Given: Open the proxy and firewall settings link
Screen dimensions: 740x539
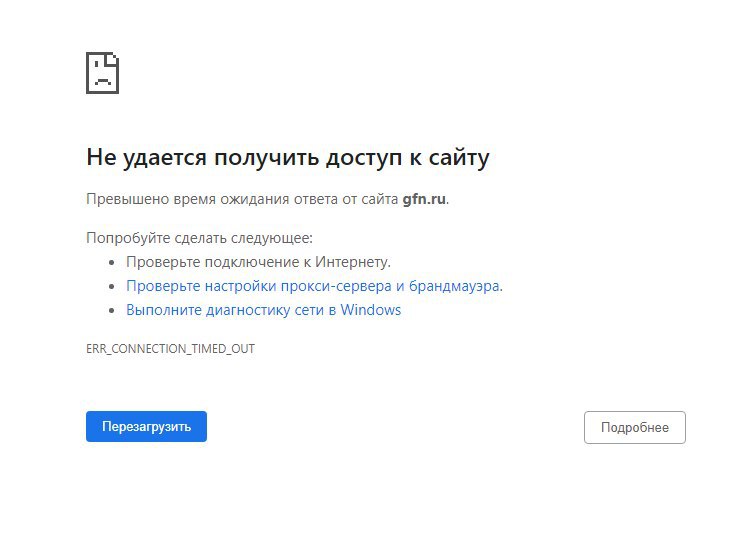Looking at the screenshot, I should (314, 286).
